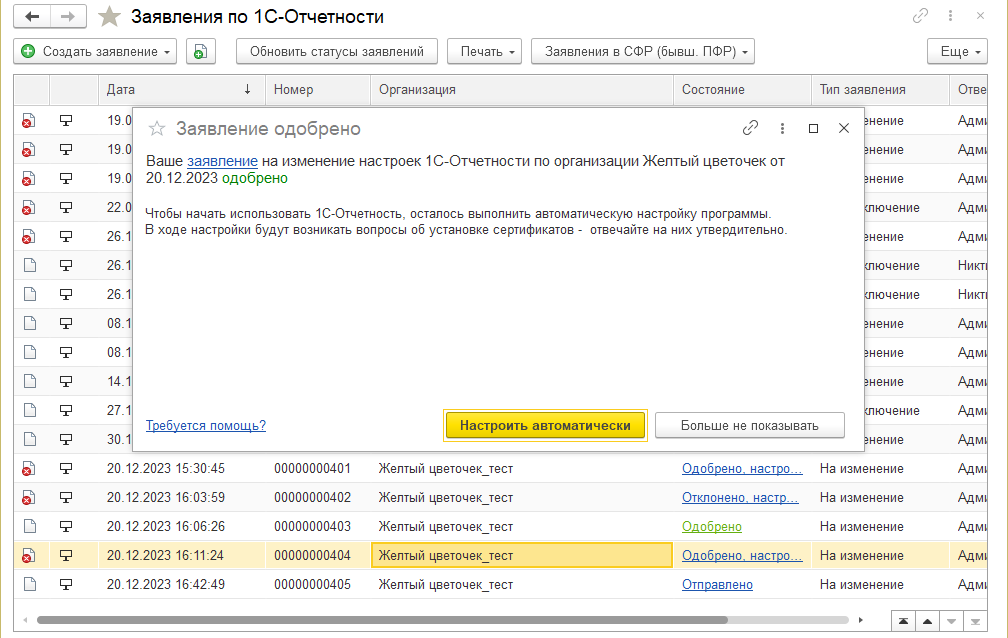Open three-dot menu in Заявление одобрено dialog
The width and height of the screenshot is (1008, 638).
[782, 128]
